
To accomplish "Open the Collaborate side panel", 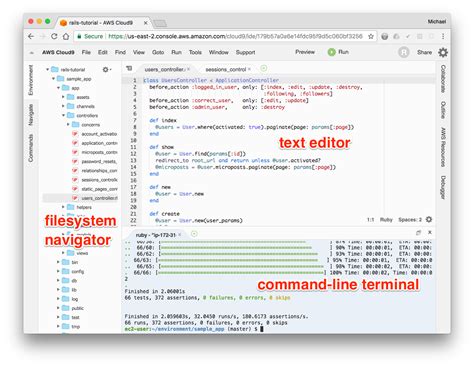I will pos(443,79).
